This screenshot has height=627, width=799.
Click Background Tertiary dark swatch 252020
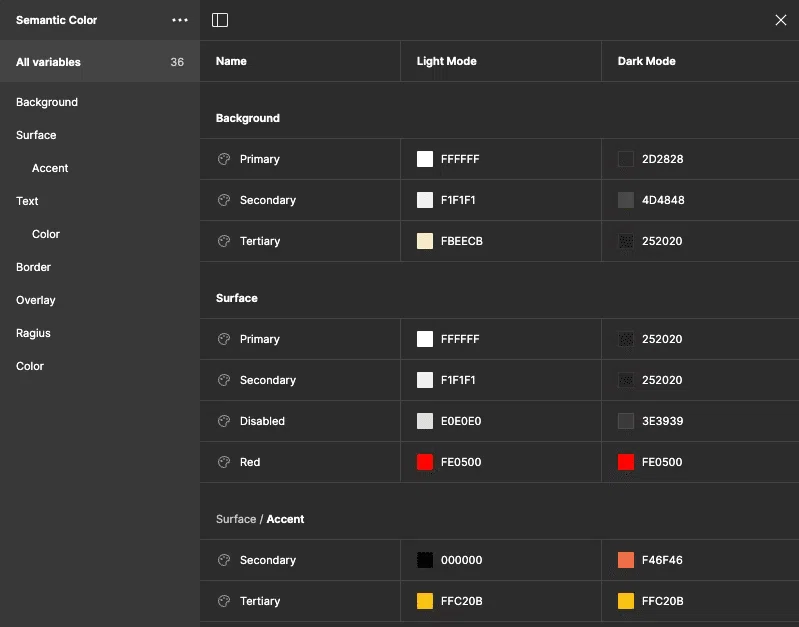coord(625,241)
